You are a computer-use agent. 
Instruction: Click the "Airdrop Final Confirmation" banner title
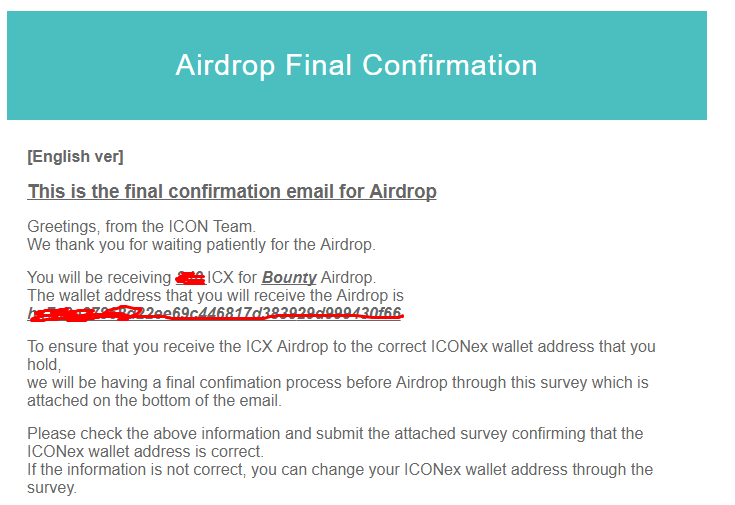pos(356,65)
